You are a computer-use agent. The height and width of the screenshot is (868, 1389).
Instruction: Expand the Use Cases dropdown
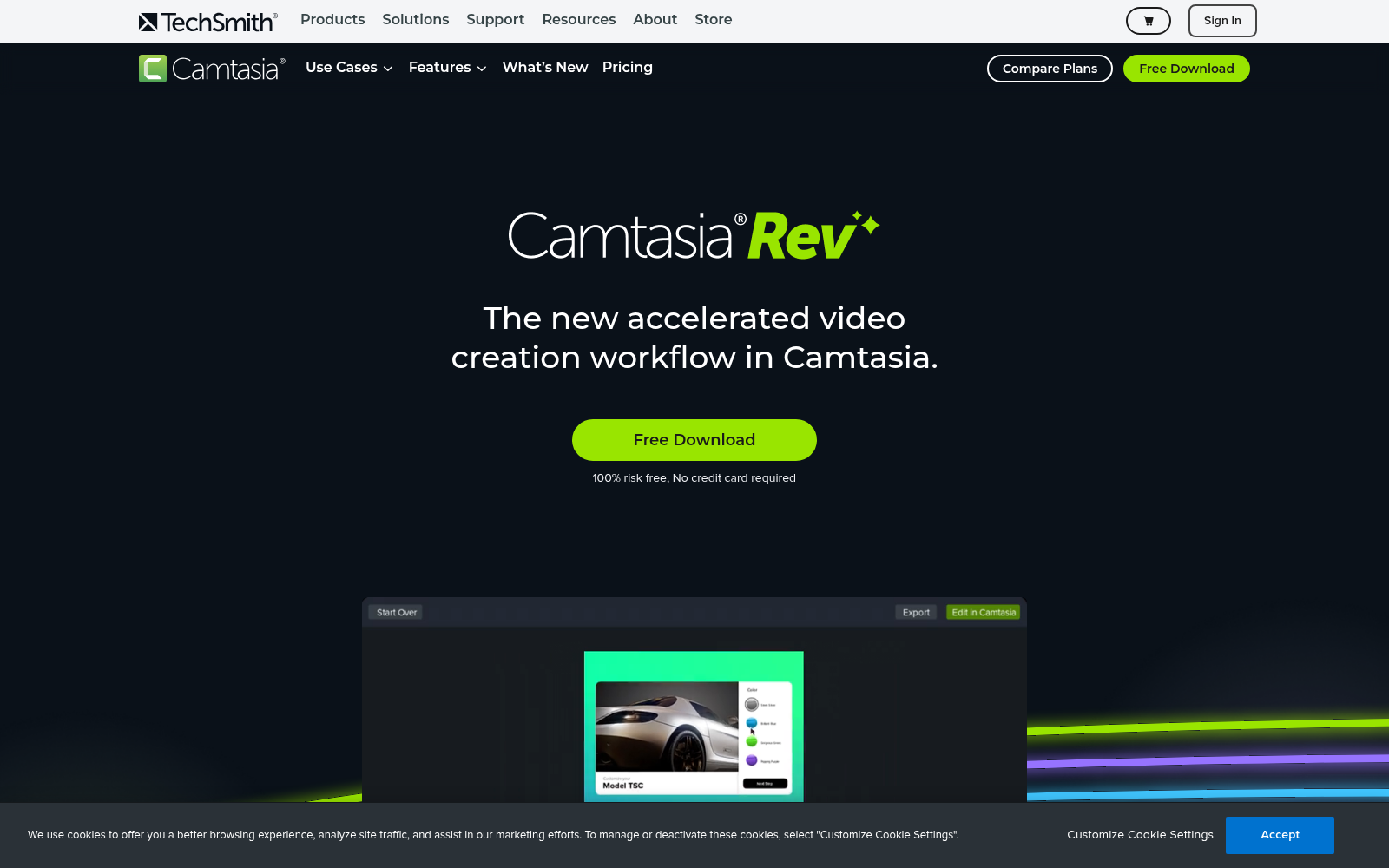point(349,68)
